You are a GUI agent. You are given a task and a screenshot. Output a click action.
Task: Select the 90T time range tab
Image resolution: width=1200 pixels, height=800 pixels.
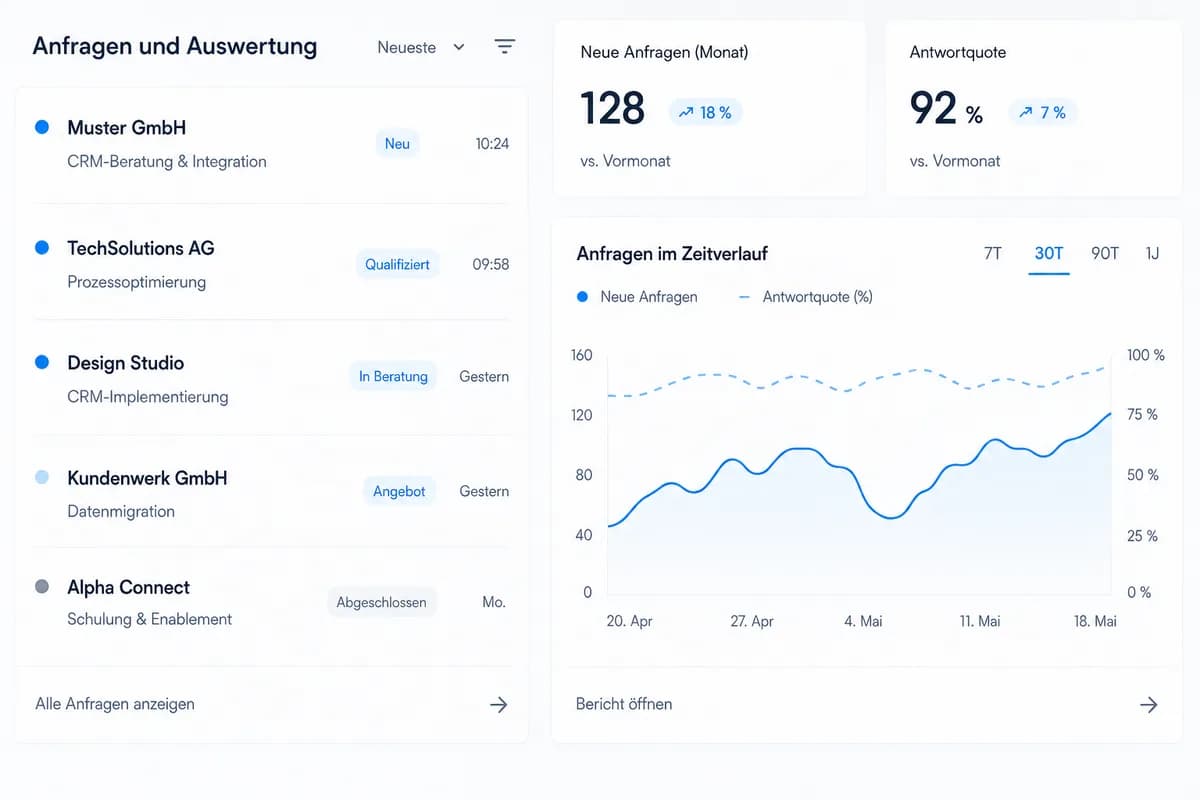click(1105, 254)
